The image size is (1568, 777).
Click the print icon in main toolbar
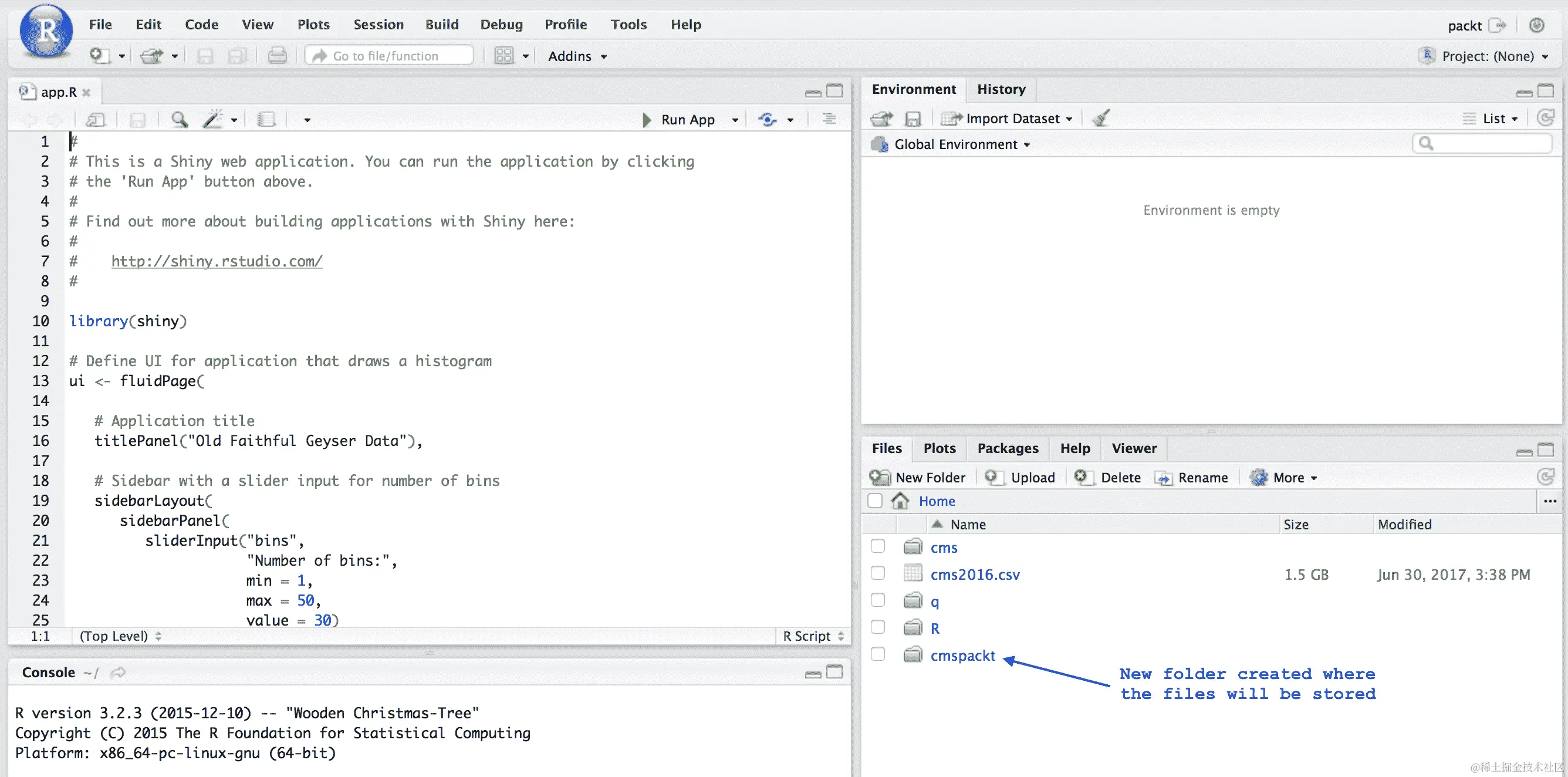pyautogui.click(x=277, y=56)
